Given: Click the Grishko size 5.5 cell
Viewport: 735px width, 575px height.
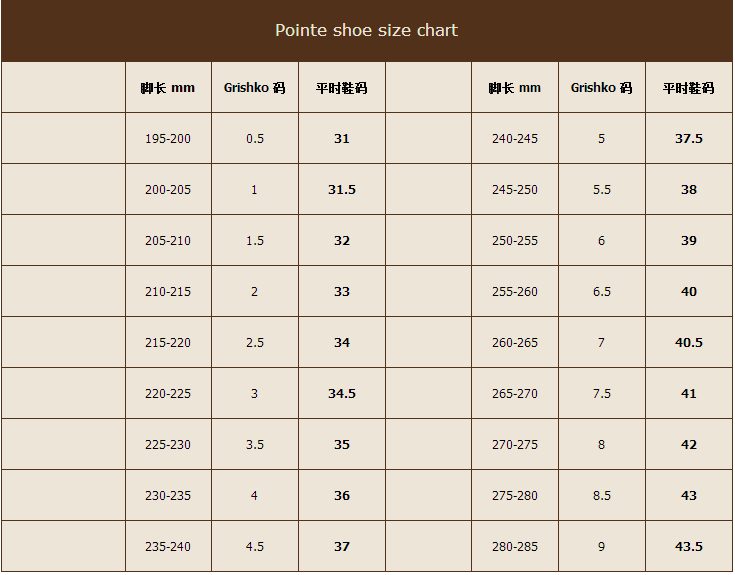Looking at the screenshot, I should tap(601, 190).
